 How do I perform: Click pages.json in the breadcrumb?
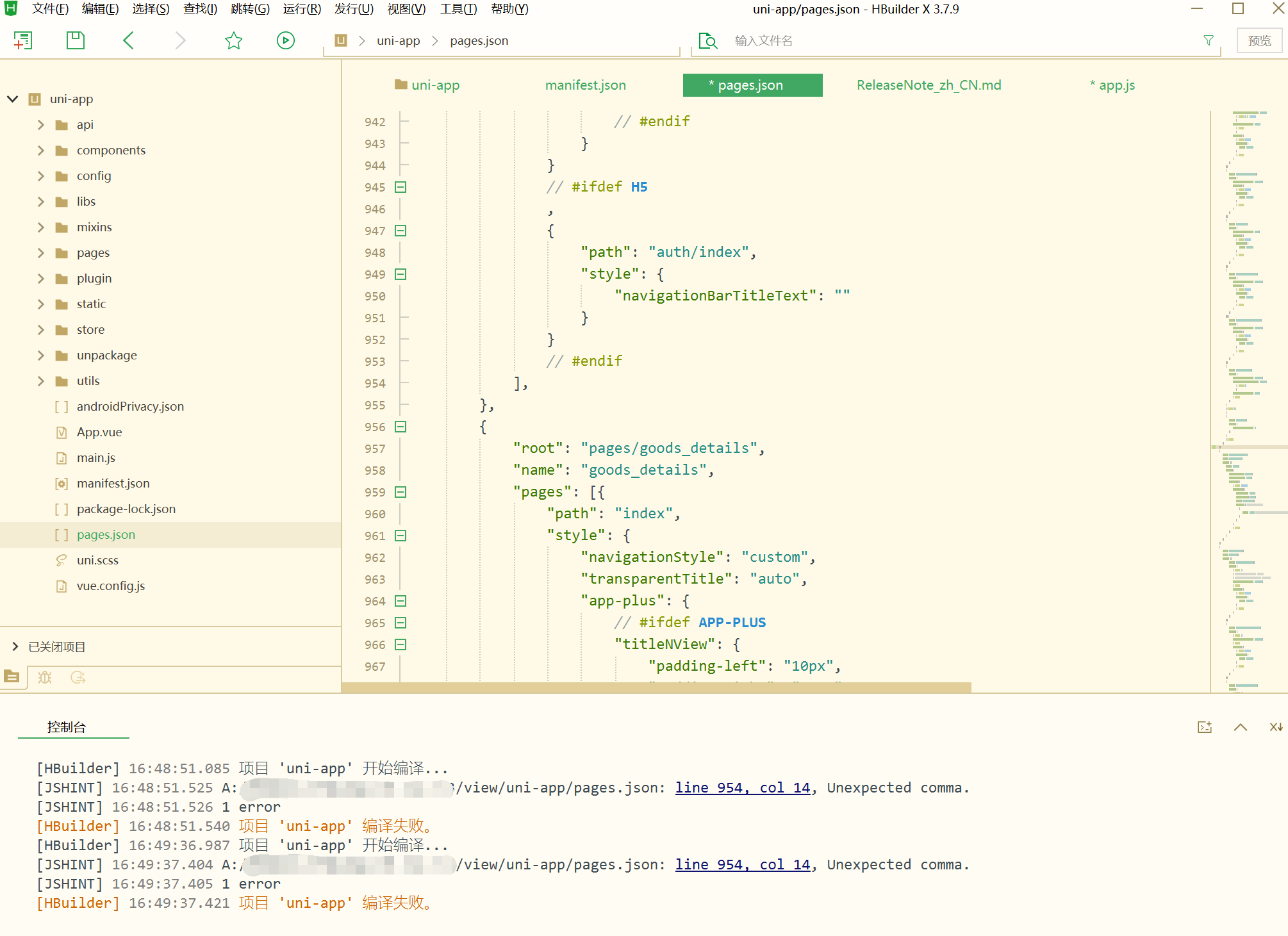click(x=479, y=41)
